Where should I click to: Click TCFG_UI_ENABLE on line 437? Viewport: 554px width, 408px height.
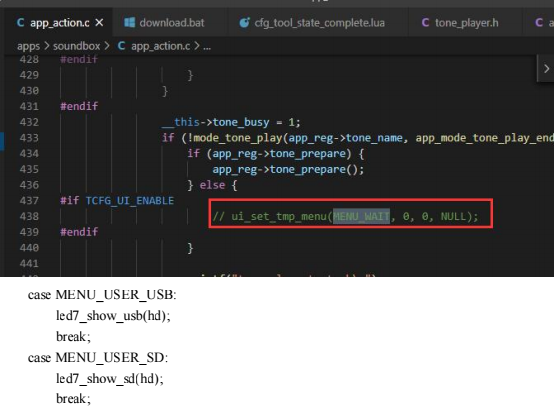130,201
